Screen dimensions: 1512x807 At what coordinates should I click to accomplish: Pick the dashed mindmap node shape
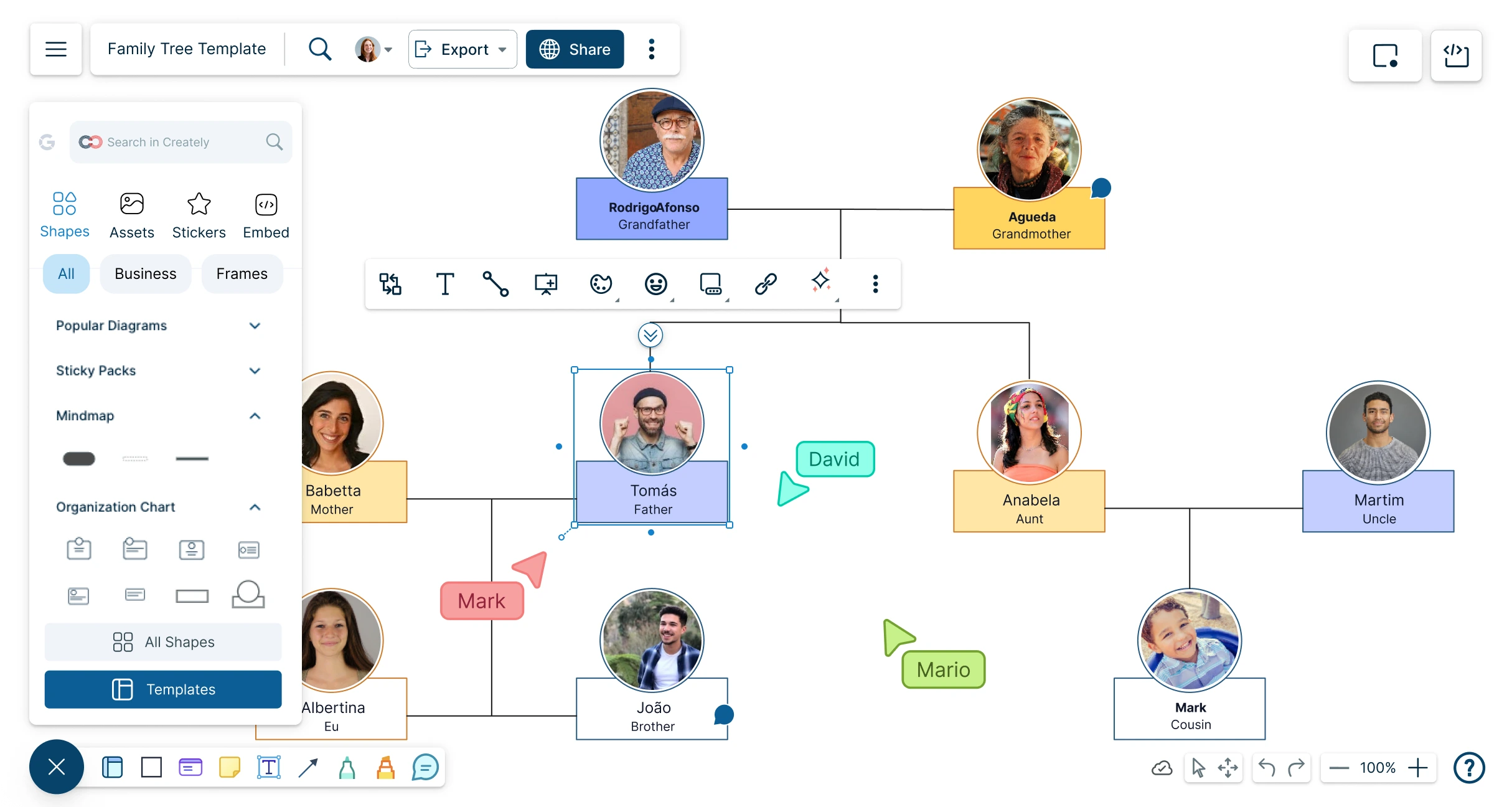(x=135, y=459)
